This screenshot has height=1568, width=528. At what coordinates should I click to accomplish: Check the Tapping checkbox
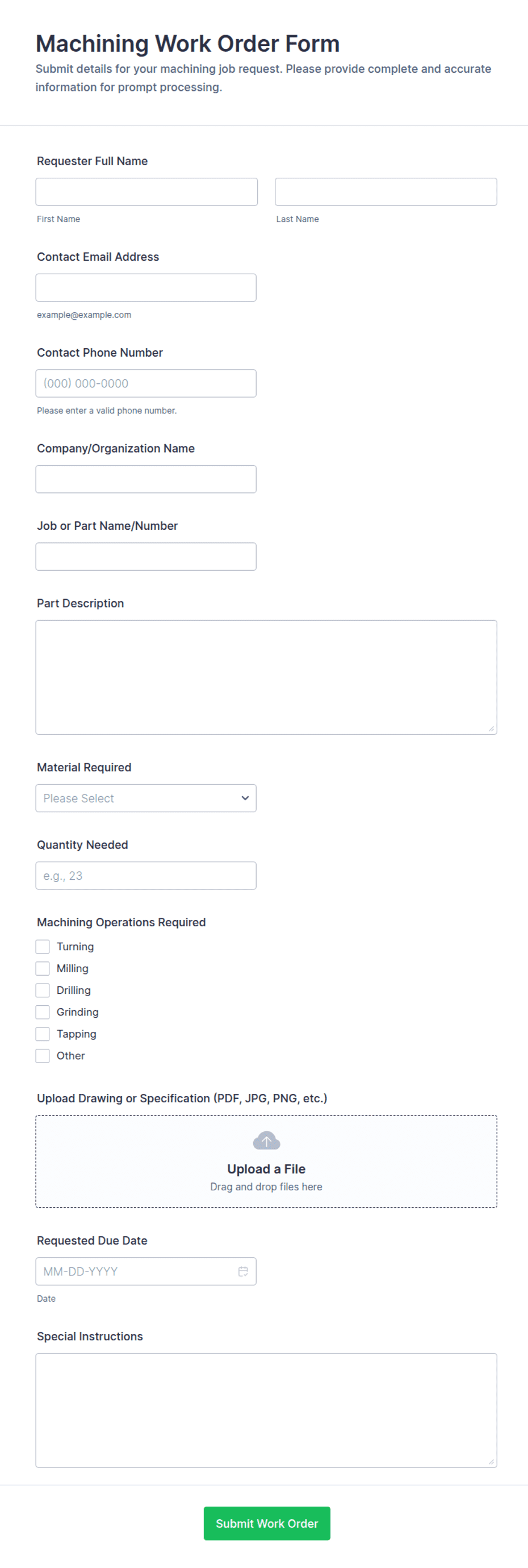[x=43, y=1034]
